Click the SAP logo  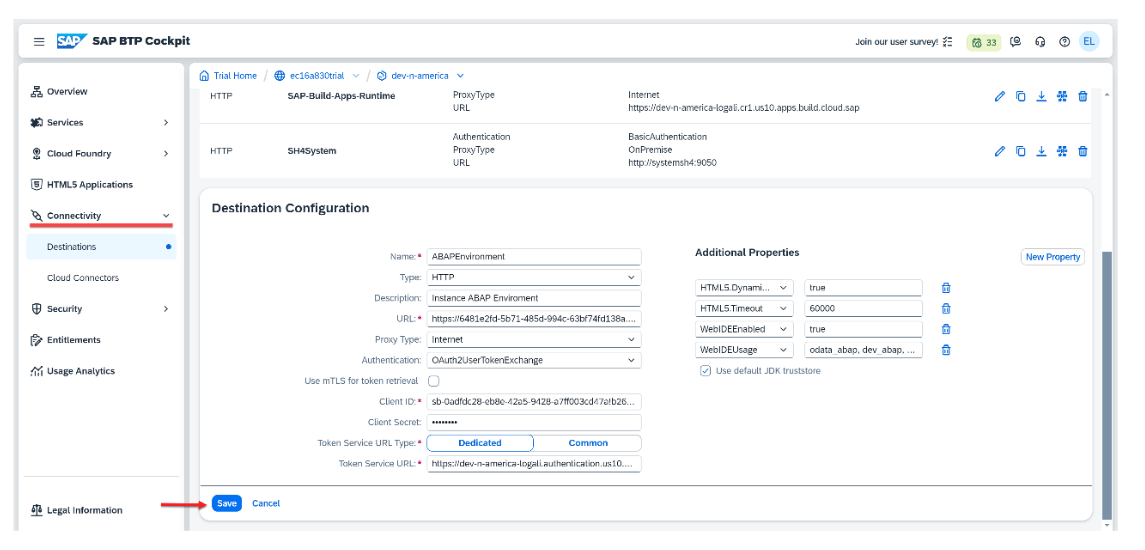pos(72,41)
